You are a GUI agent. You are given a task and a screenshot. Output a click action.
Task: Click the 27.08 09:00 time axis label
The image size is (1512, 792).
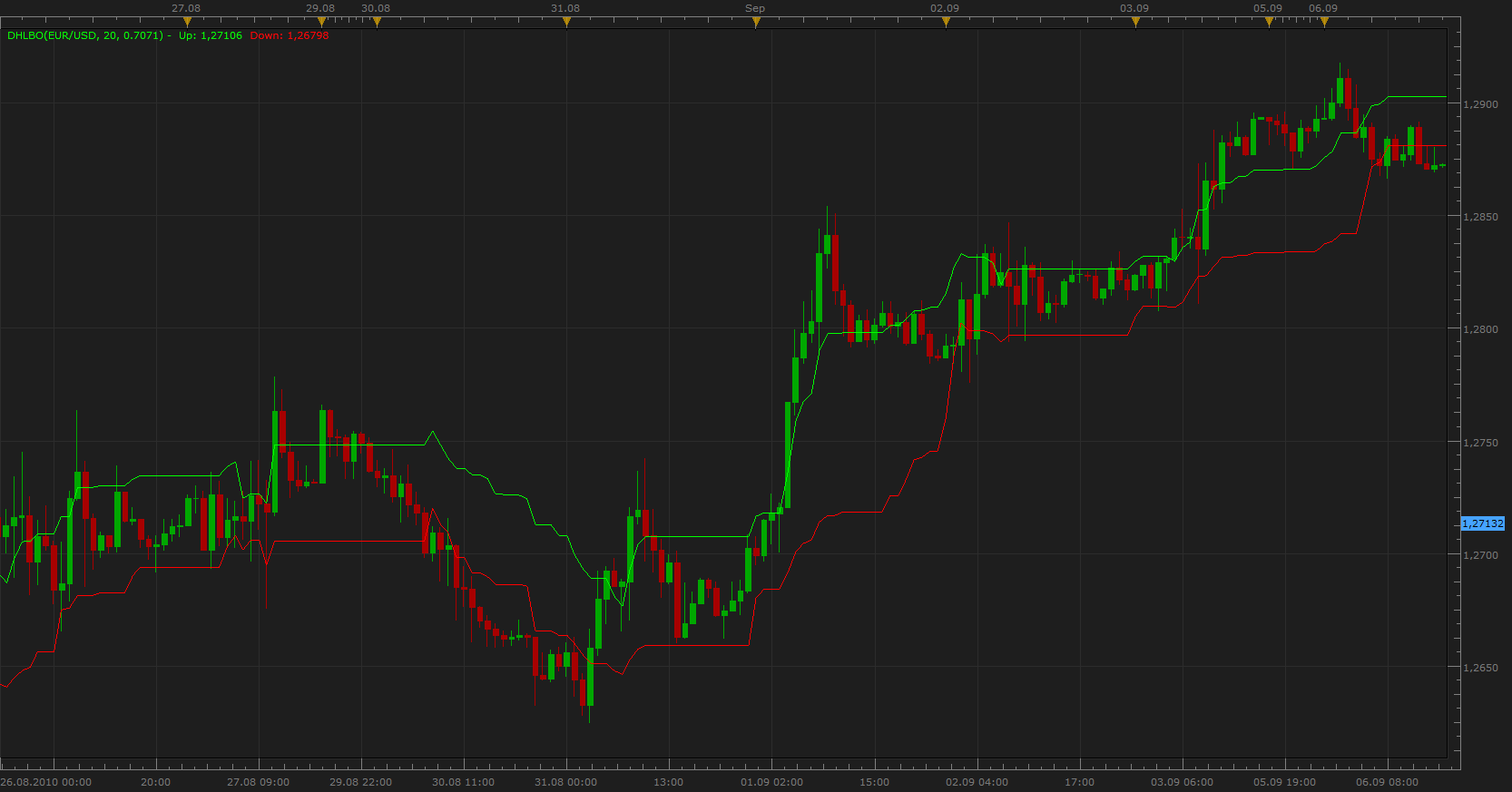pos(259,782)
